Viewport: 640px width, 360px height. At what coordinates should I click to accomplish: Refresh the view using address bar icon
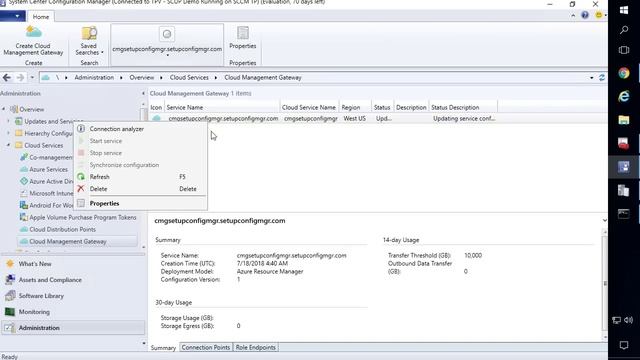click(602, 78)
